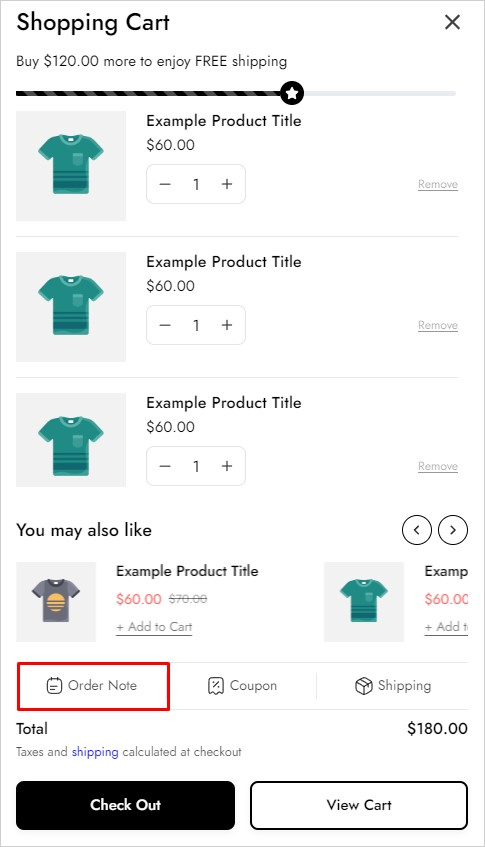Click the first product's quantity value
Screen dimensions: 485x847
[x=196, y=185]
